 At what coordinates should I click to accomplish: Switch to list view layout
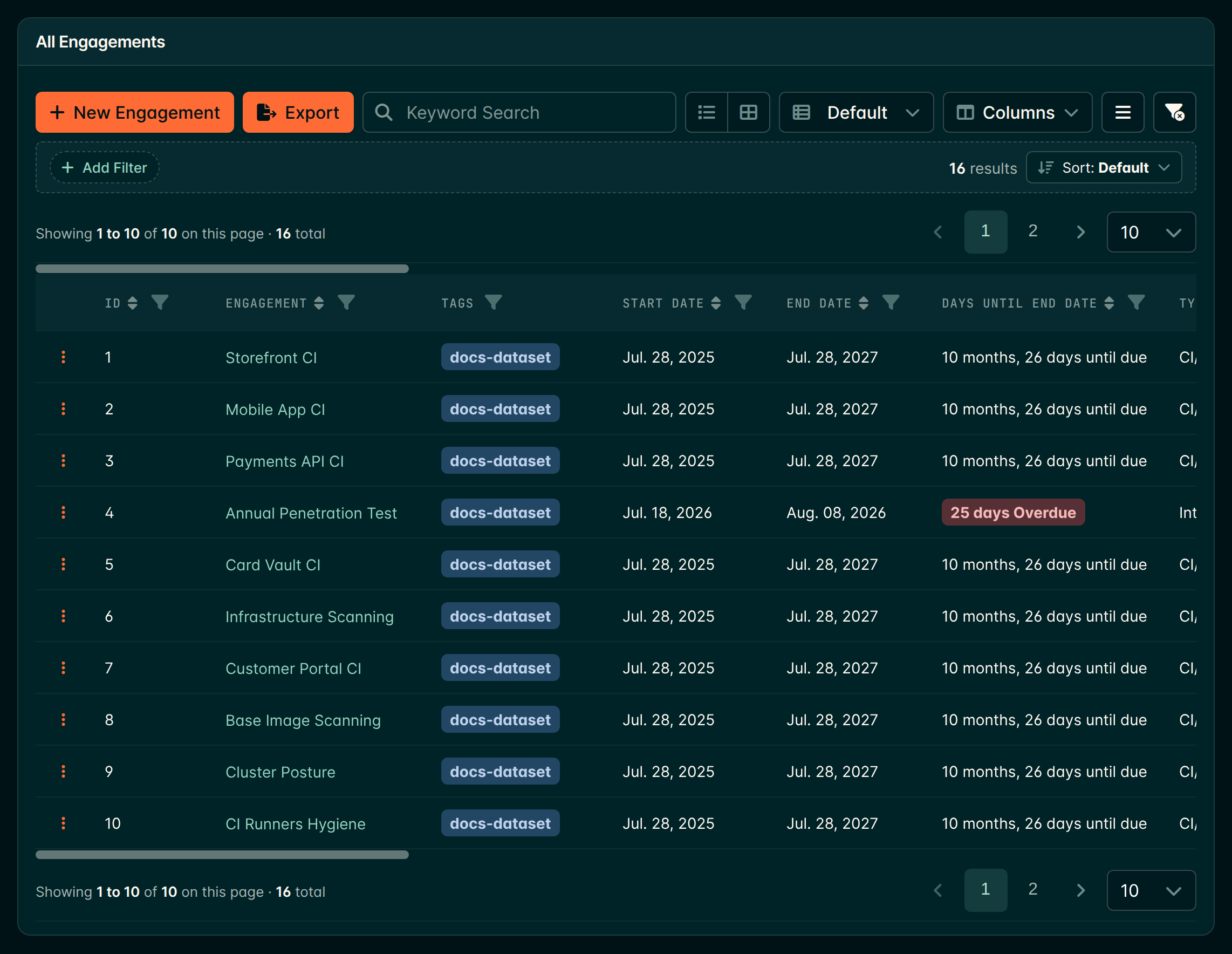click(706, 112)
